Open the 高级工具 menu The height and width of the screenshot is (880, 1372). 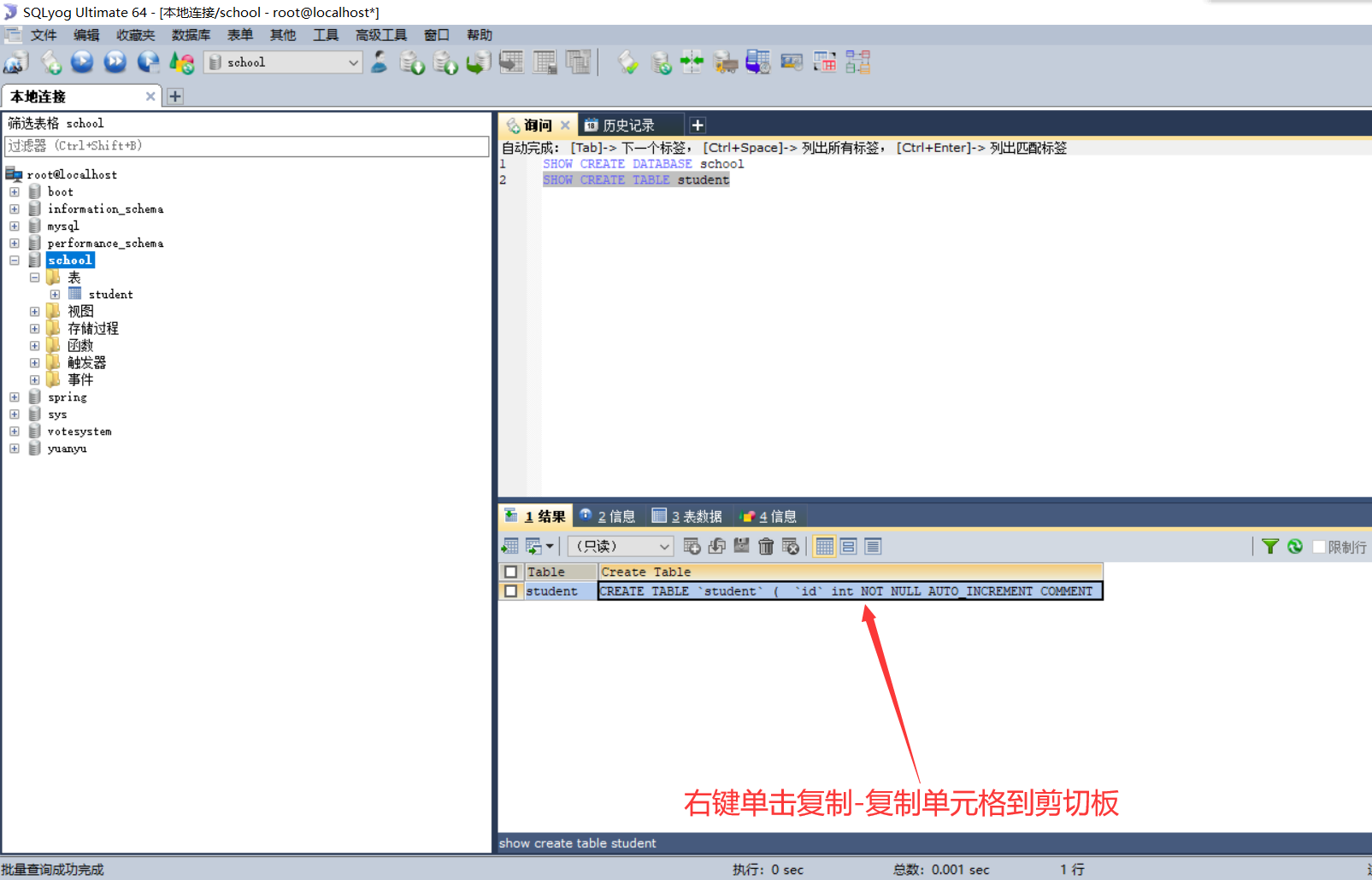[381, 35]
